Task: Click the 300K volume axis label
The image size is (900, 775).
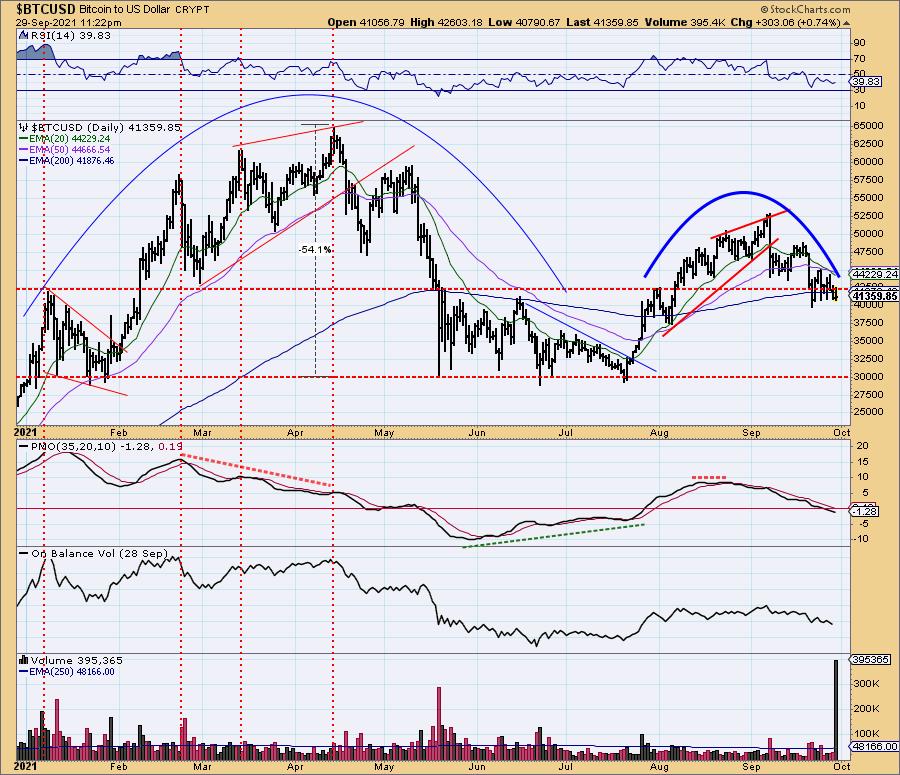Action: pos(867,684)
